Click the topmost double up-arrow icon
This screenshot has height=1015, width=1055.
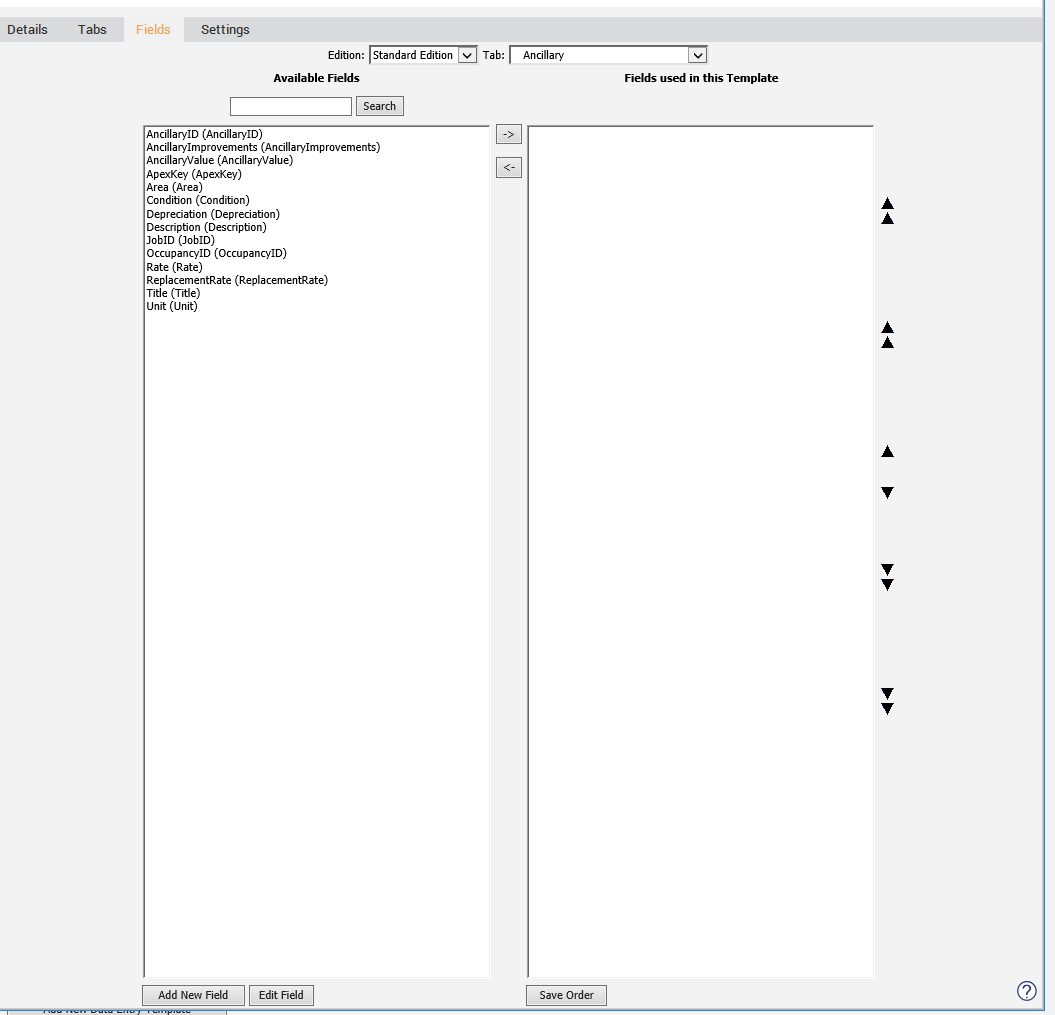point(887,211)
